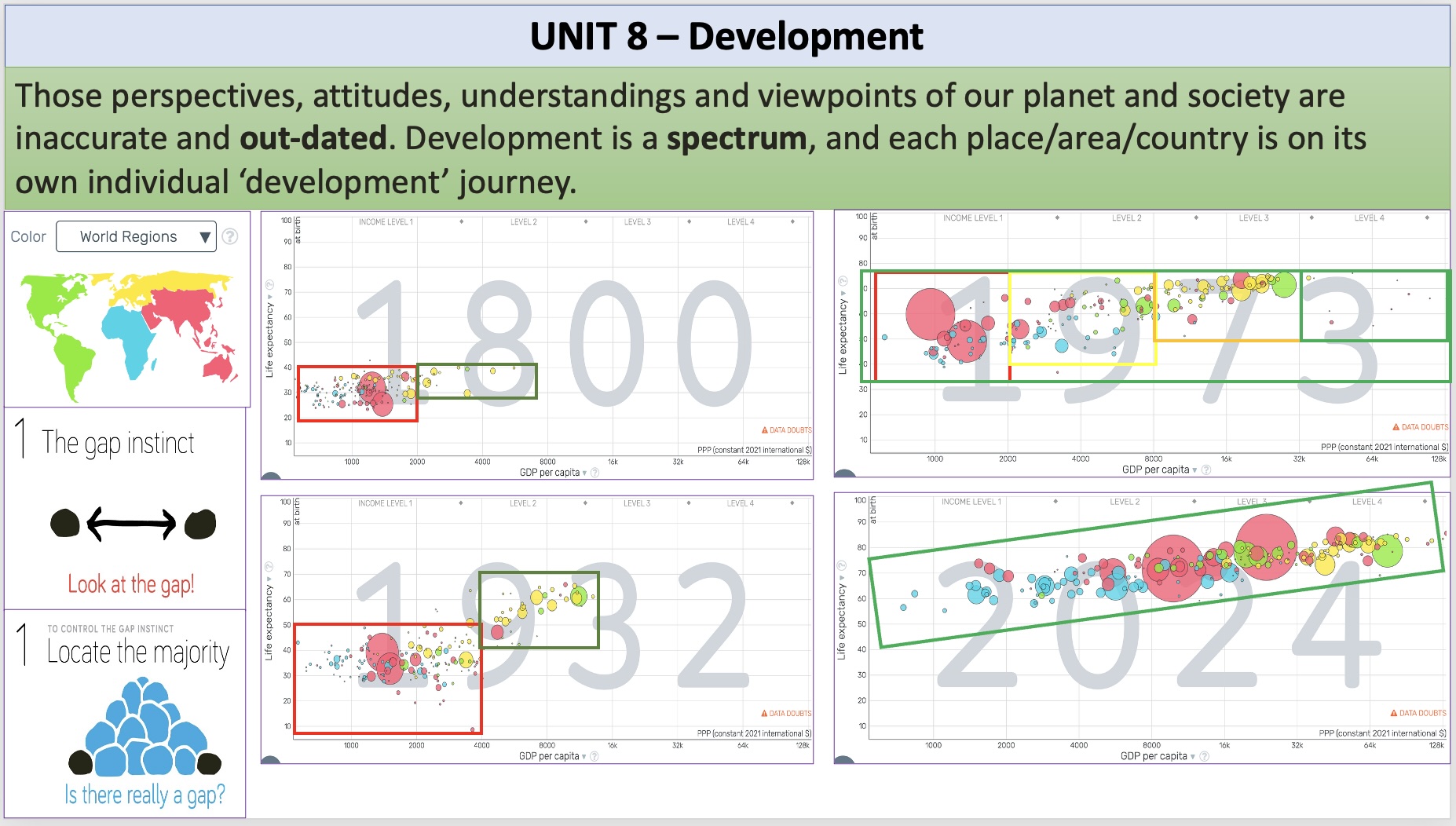Click the 'Look at the gap!' text

131,584
